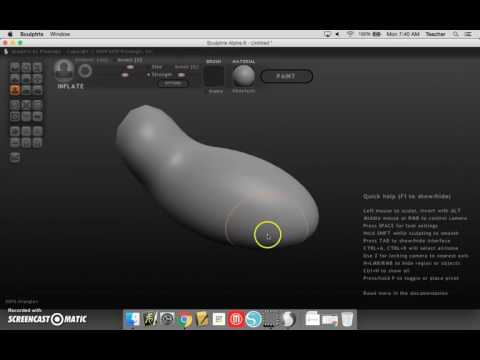Open the Apple menu
Viewport: 480px width, 360px height.
10,34
